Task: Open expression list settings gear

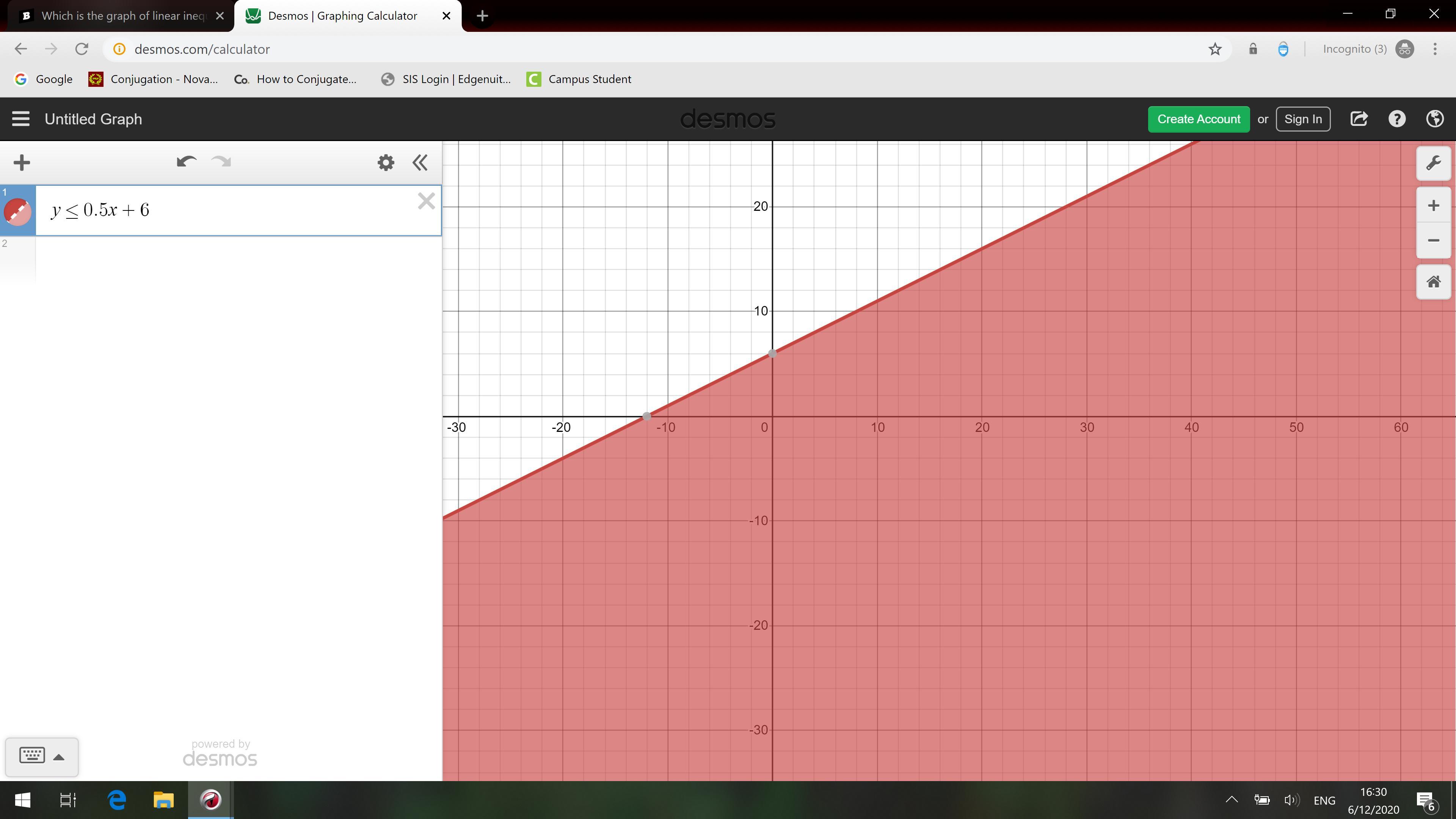Action: 386,163
